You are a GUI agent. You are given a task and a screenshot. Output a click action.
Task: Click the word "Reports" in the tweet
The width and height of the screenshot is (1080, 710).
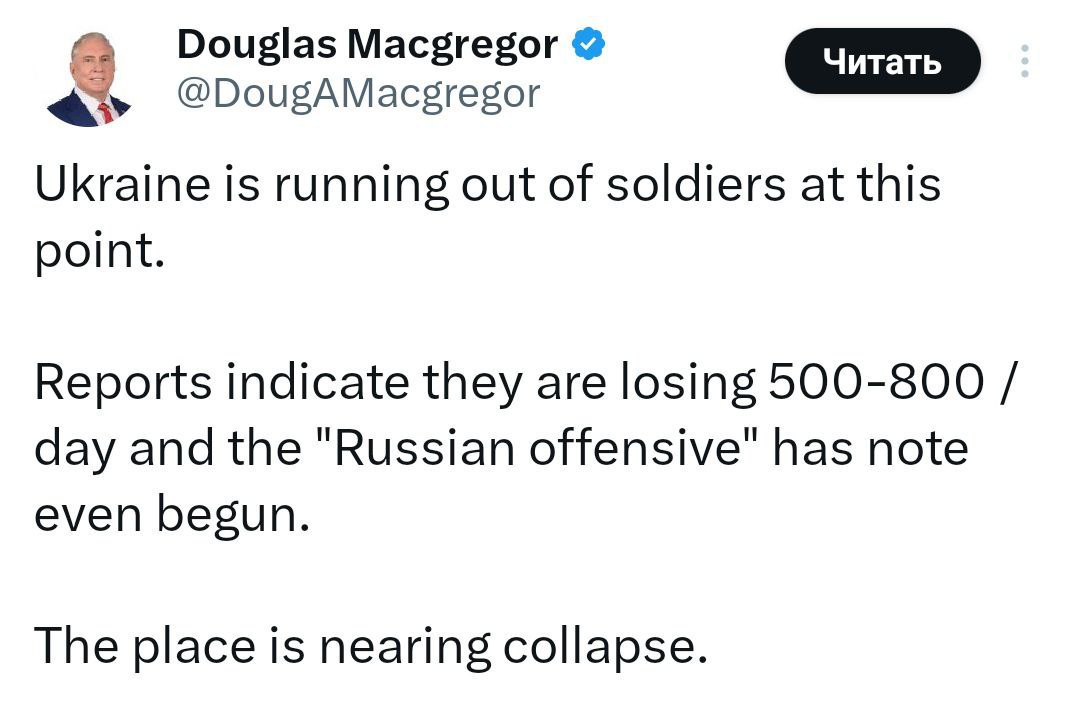pyautogui.click(x=123, y=383)
